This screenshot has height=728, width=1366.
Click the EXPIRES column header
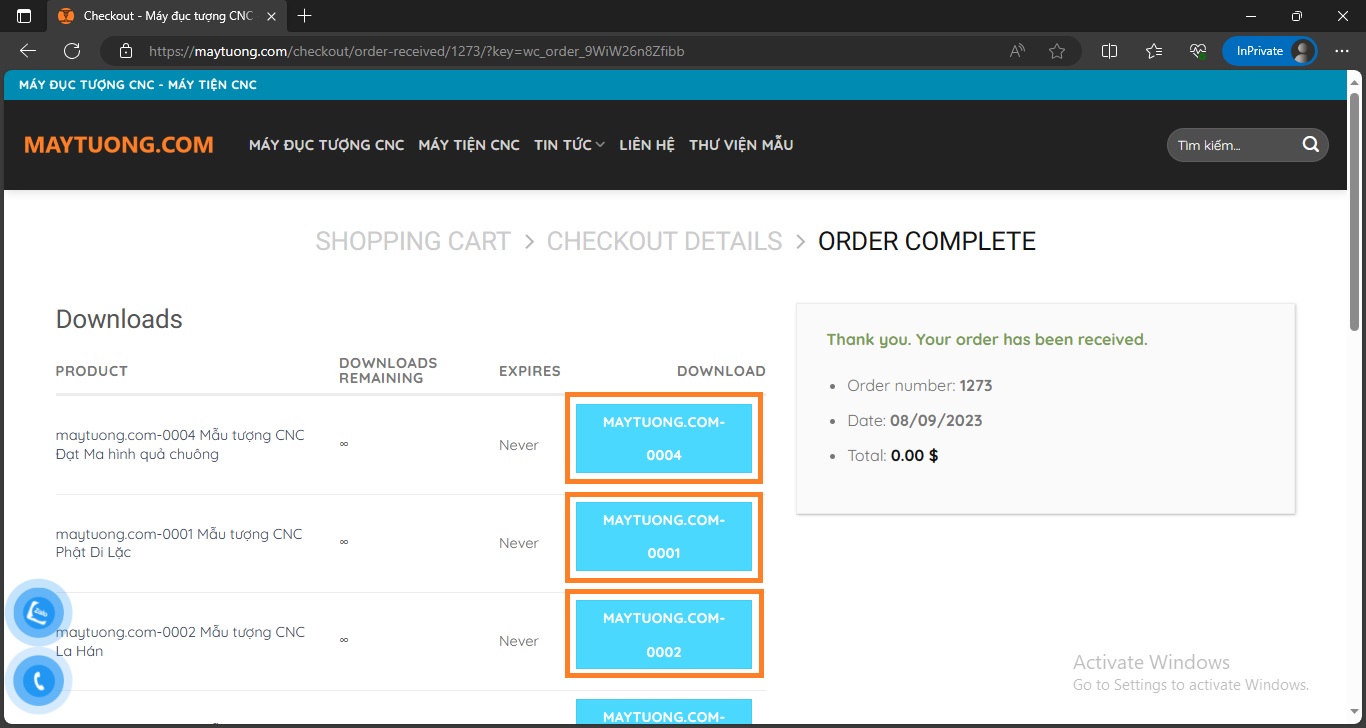coord(530,371)
